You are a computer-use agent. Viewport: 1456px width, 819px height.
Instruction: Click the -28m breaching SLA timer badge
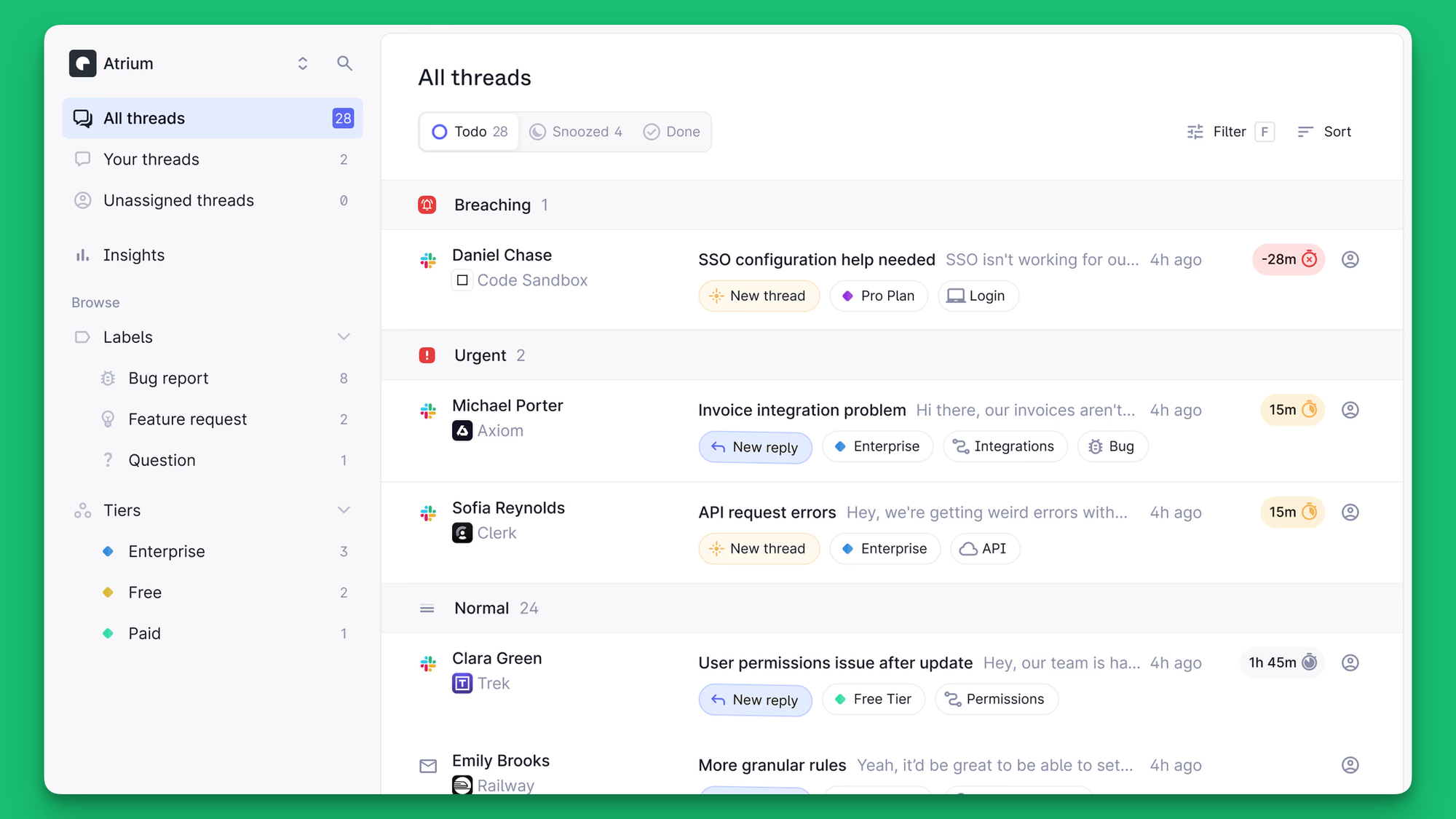pyautogui.click(x=1288, y=259)
